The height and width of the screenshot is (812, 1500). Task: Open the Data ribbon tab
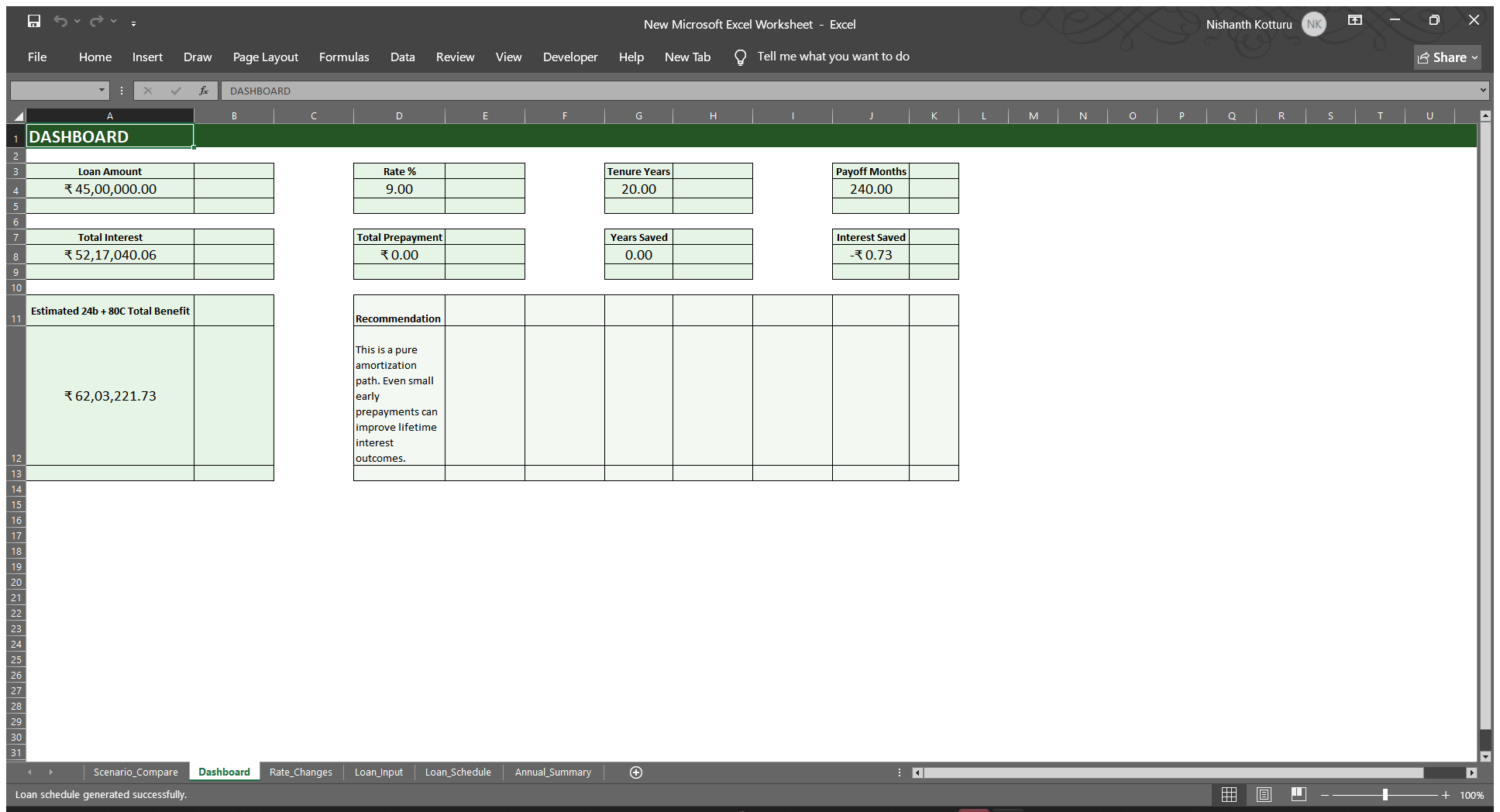(403, 57)
